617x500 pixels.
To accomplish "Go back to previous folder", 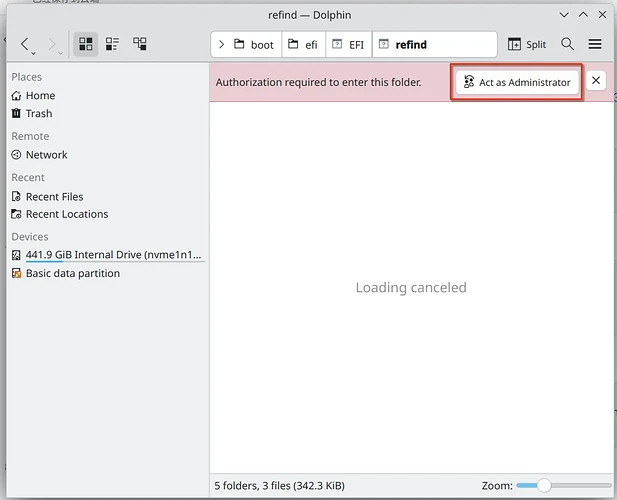I will (x=25, y=45).
